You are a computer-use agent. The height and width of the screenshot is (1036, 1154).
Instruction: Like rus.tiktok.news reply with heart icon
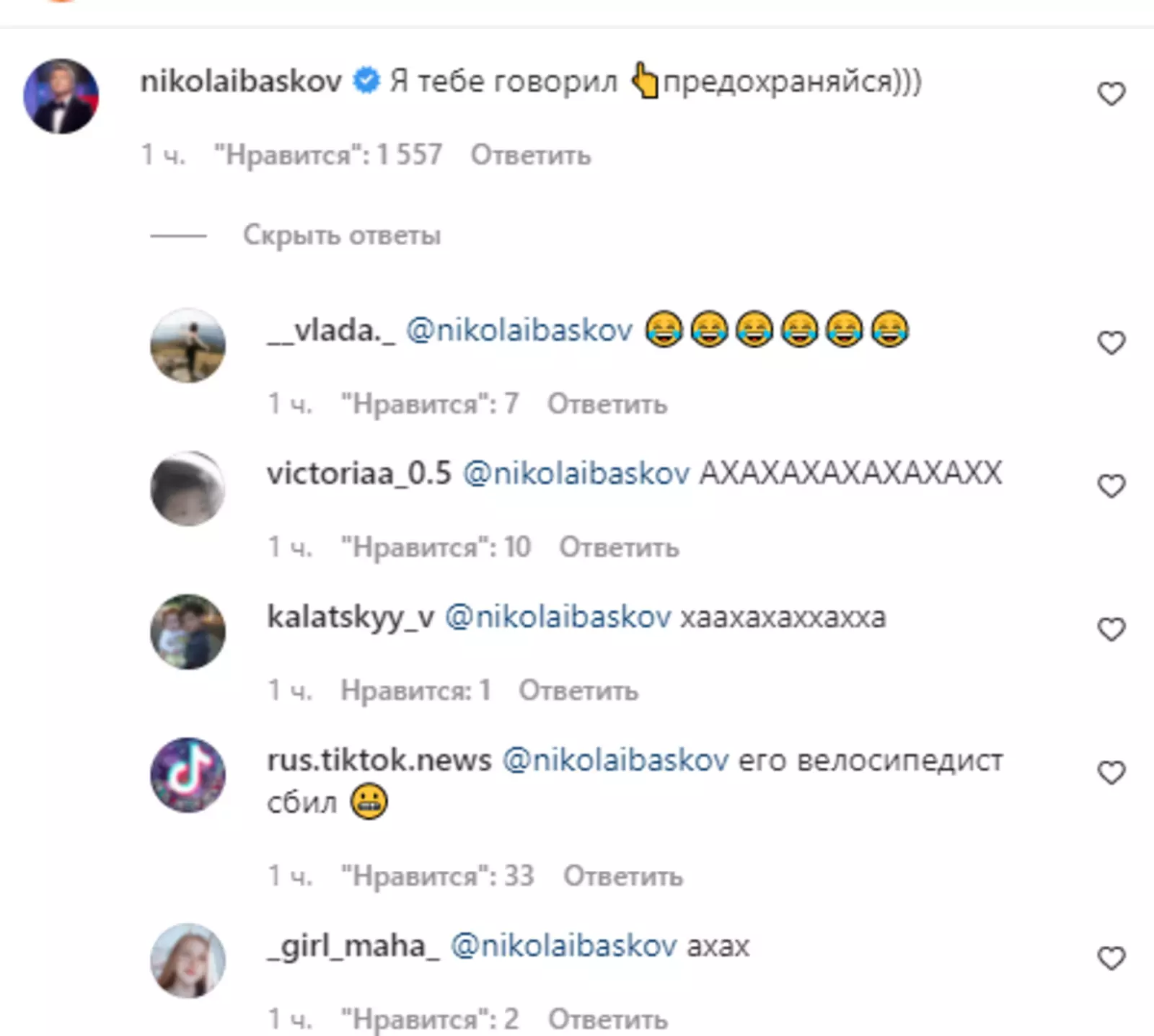pos(1111,773)
